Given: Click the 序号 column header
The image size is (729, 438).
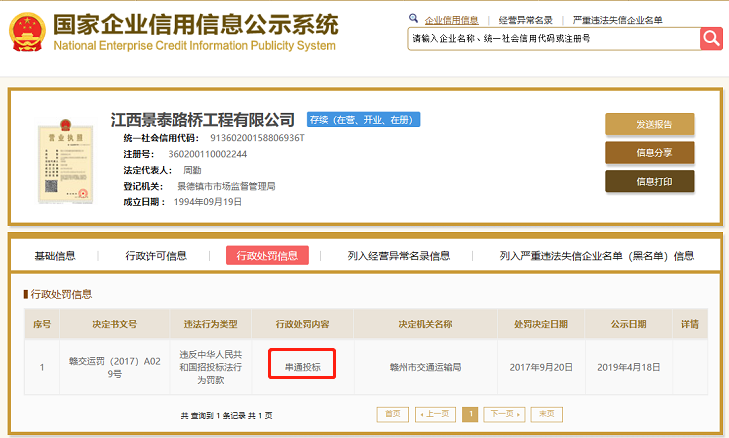Looking at the screenshot, I should (42, 324).
